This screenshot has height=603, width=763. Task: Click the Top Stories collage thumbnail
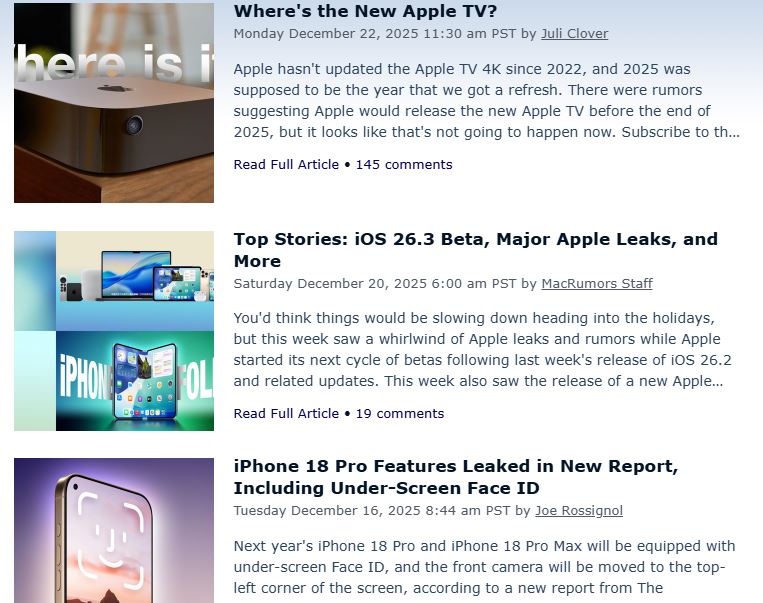[x=114, y=331]
